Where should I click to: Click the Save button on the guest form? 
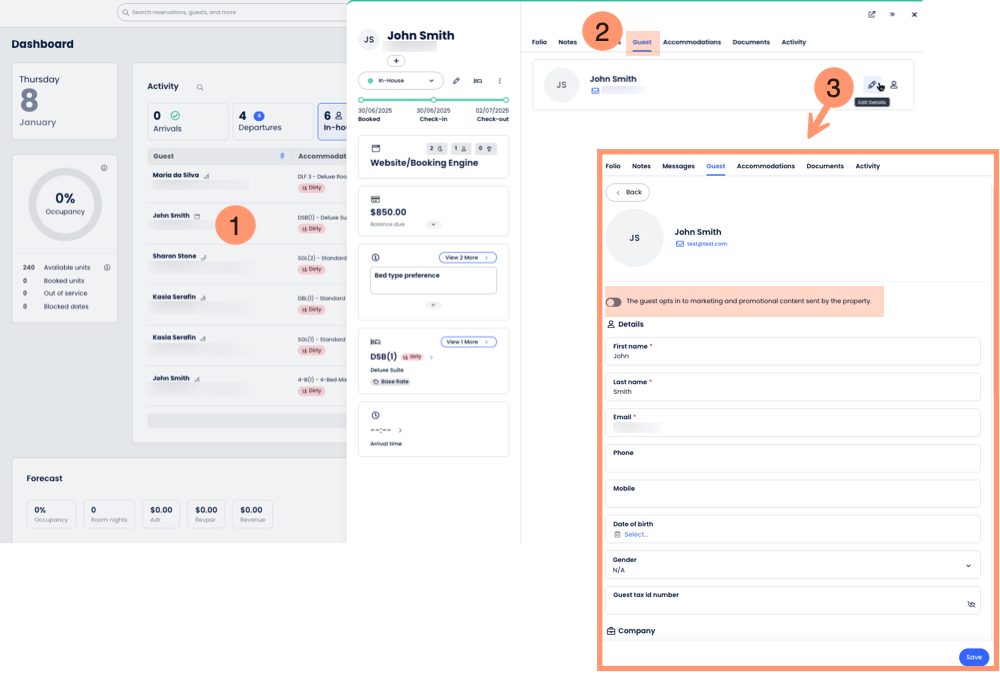coord(973,657)
